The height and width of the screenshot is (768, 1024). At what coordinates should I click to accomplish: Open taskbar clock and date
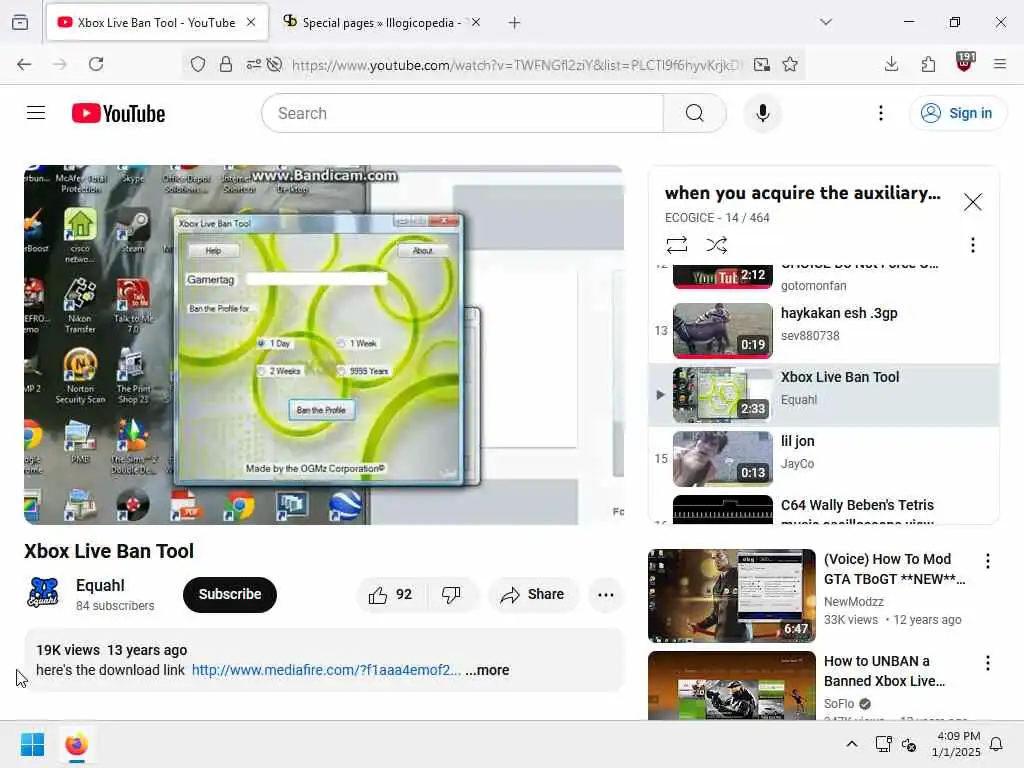956,744
